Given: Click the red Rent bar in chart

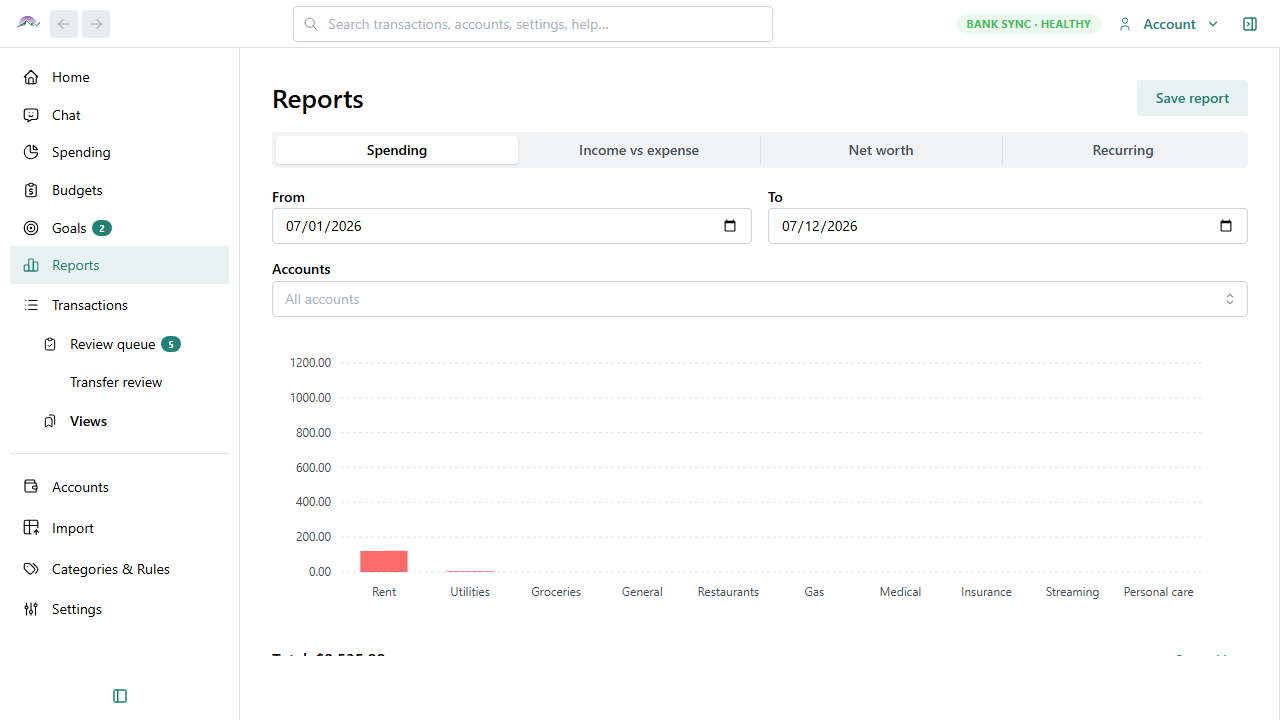Looking at the screenshot, I should 384,561.
